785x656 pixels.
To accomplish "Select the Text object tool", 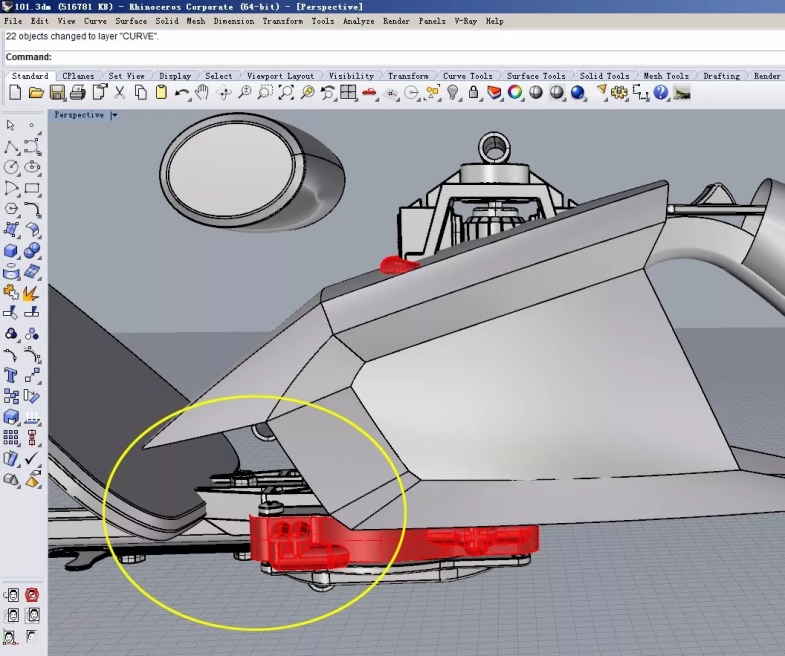I will [11, 376].
